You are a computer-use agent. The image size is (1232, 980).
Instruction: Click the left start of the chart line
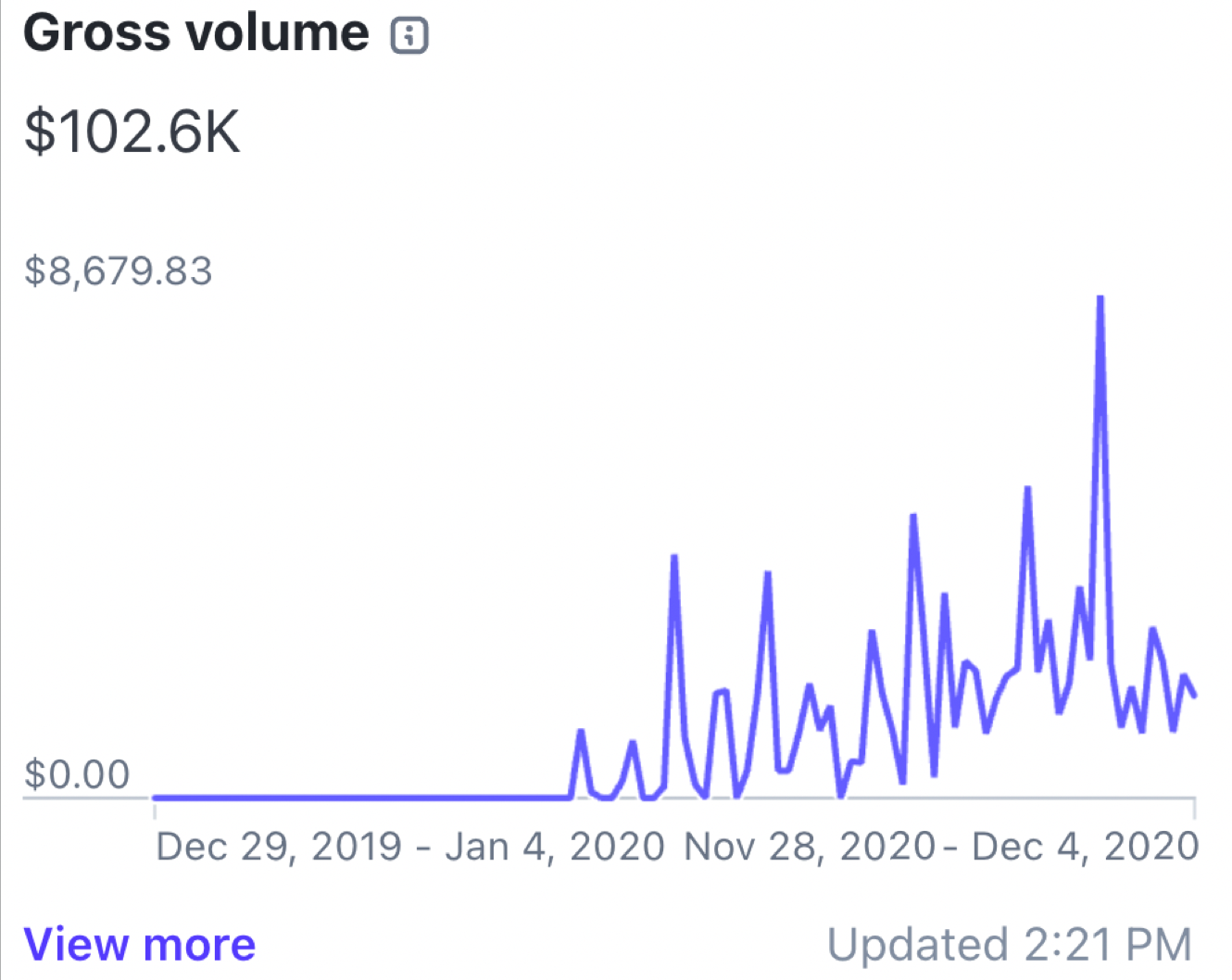click(x=157, y=797)
